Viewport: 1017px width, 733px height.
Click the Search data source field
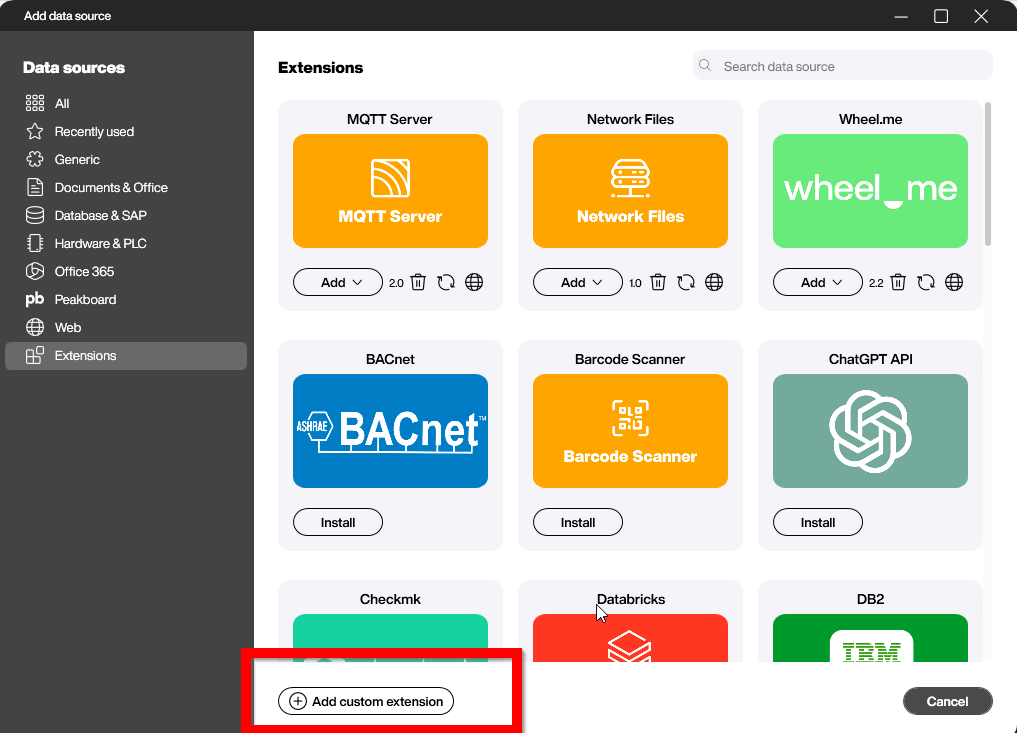click(850, 66)
